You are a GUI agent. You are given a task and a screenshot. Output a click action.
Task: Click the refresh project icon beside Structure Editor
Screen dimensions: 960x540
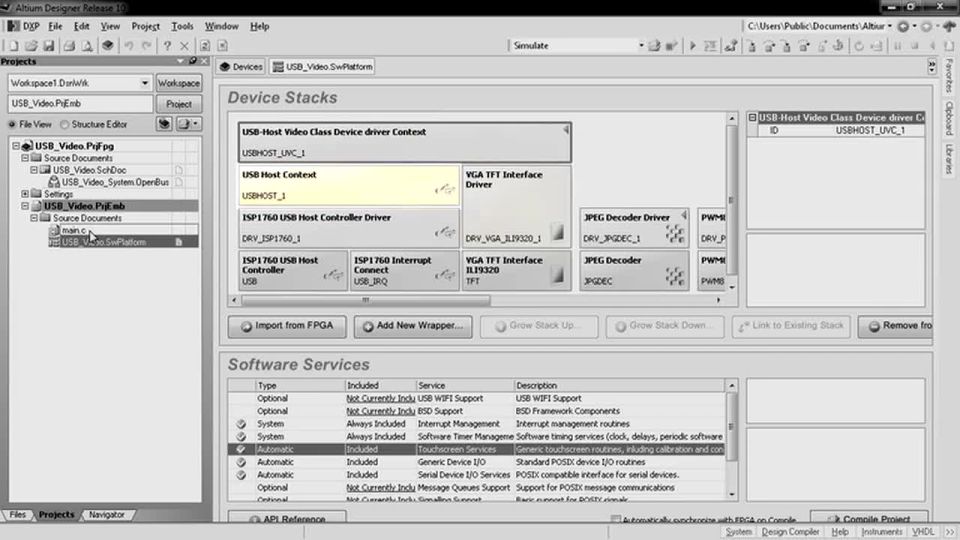click(x=164, y=124)
